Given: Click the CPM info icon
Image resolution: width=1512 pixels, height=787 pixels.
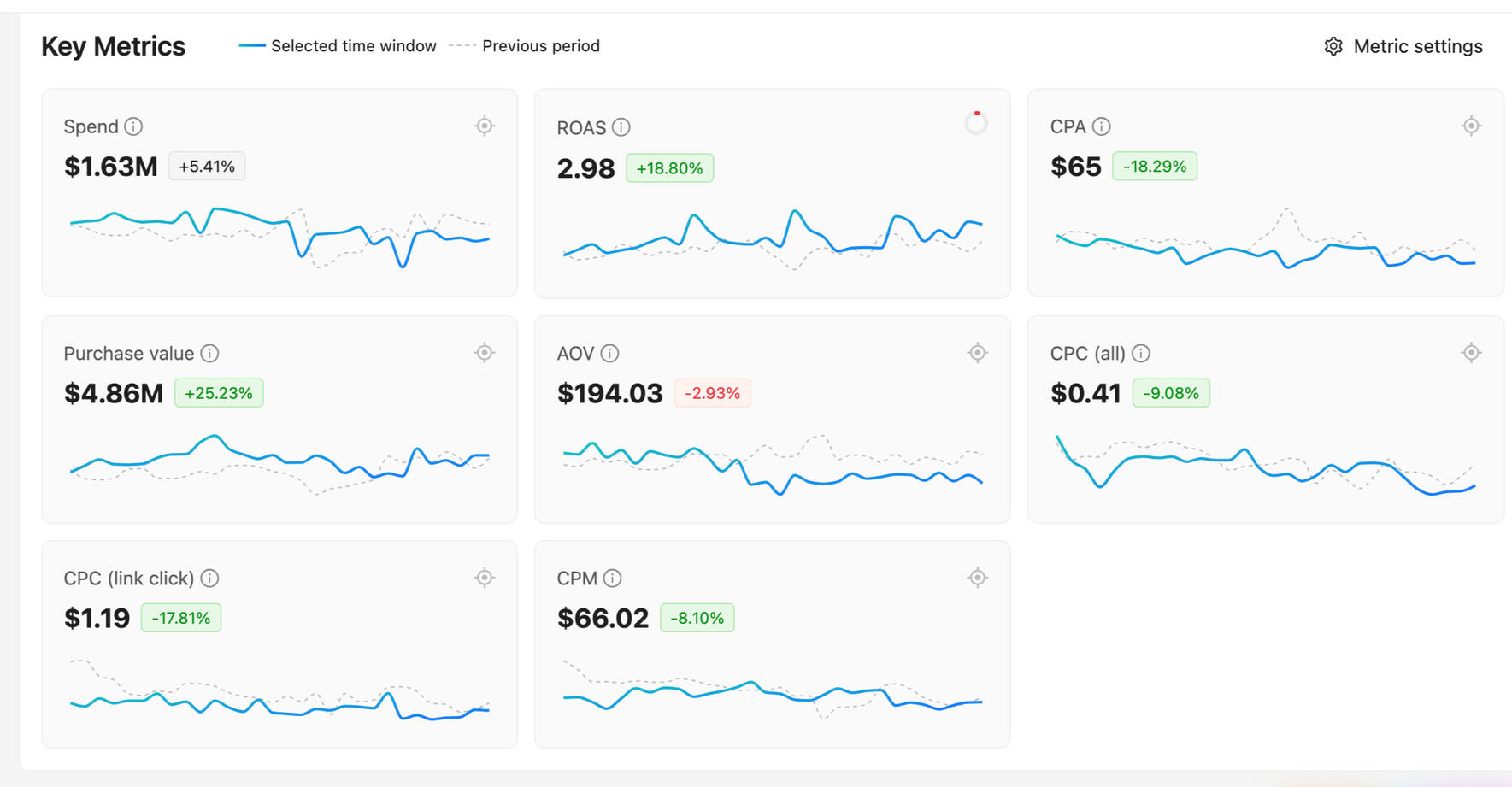Looking at the screenshot, I should [x=612, y=579].
